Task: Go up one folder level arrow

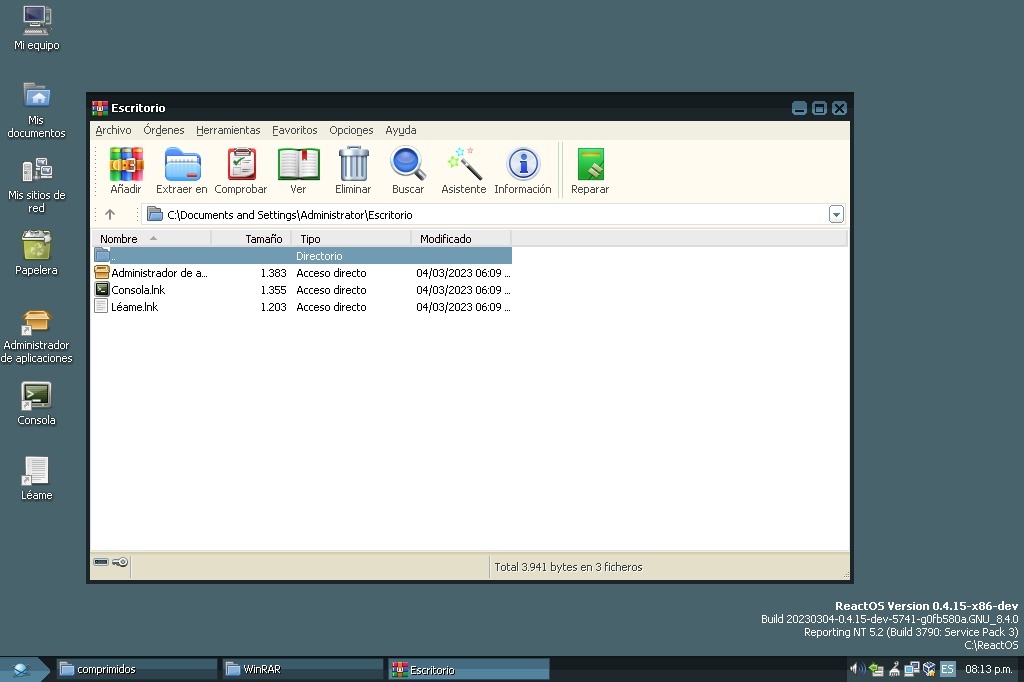Action: (x=110, y=214)
